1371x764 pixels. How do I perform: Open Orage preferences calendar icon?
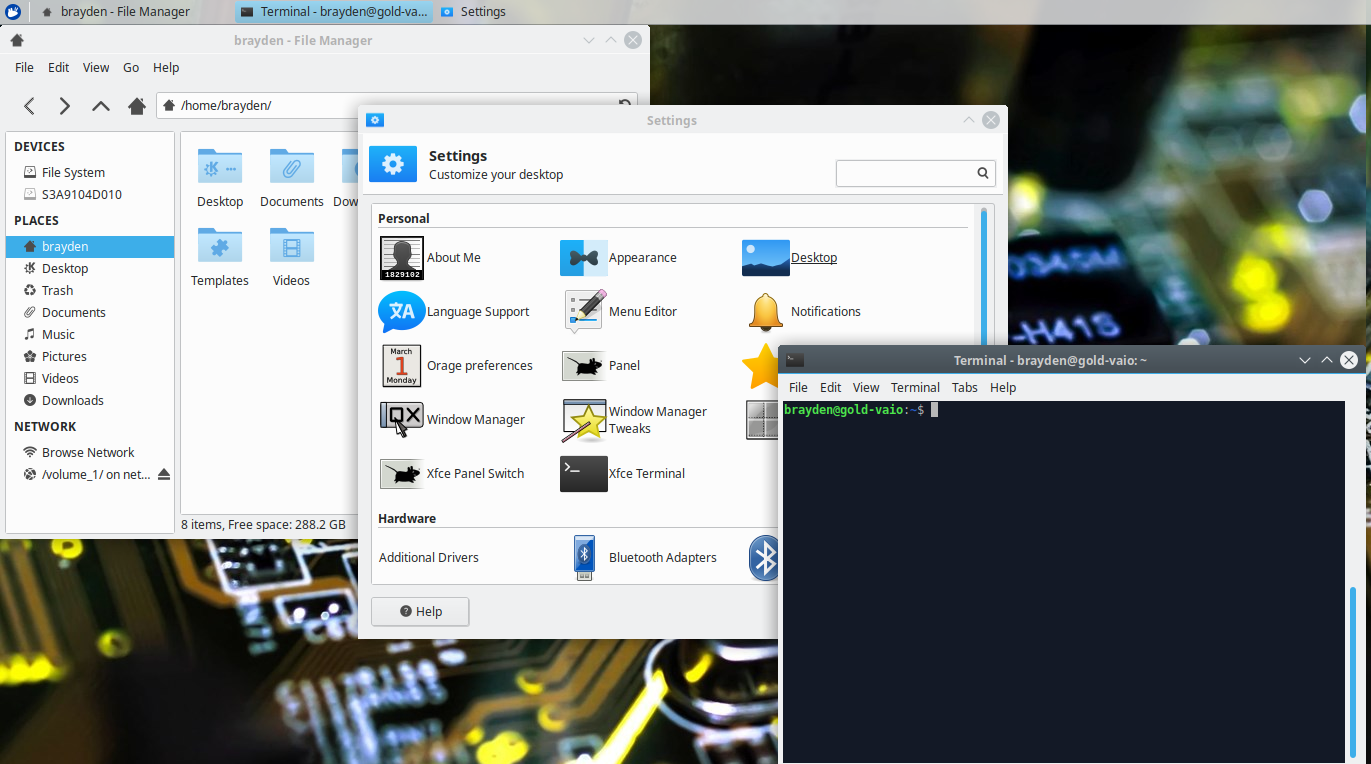(x=402, y=366)
